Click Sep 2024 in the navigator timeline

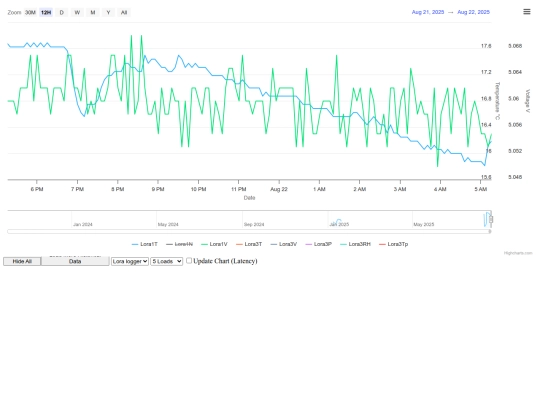254,225
